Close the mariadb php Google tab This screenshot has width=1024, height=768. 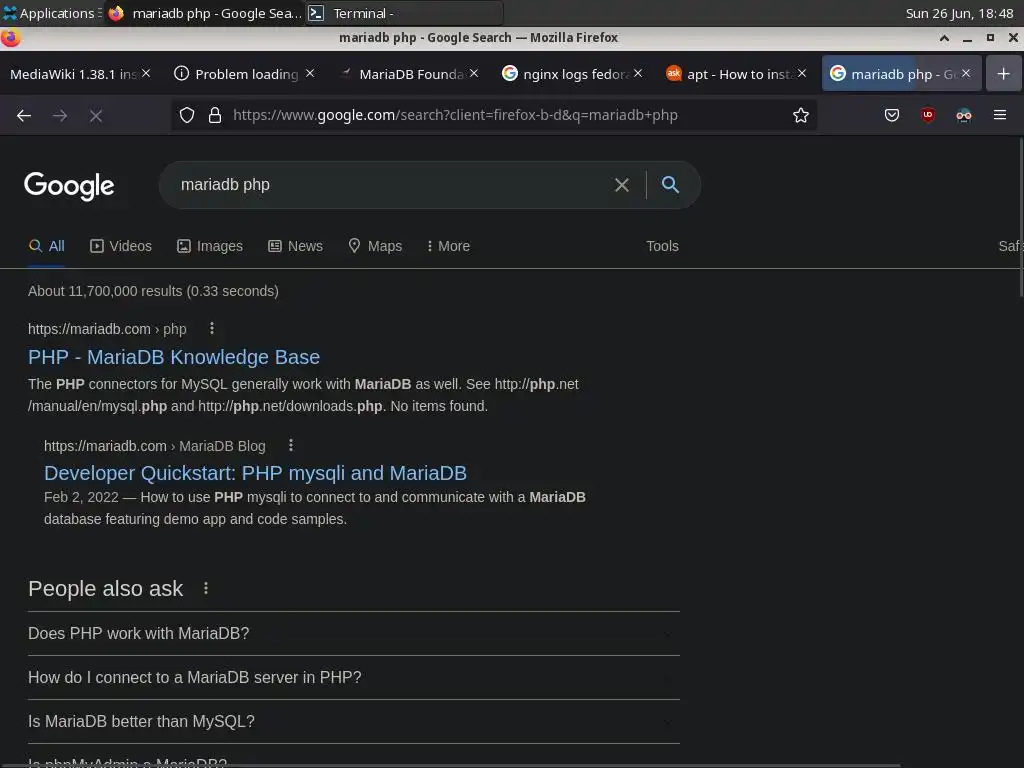[966, 73]
